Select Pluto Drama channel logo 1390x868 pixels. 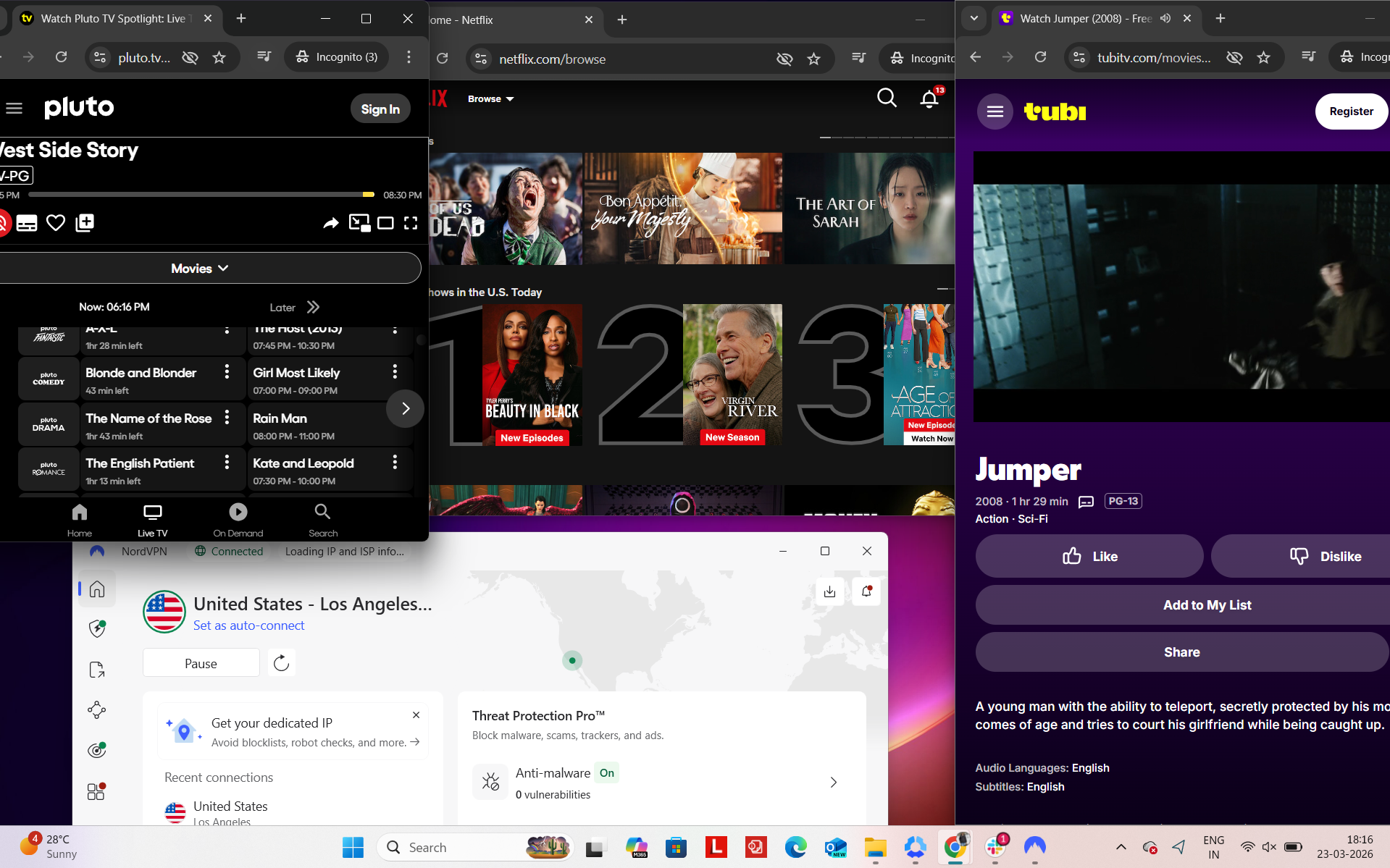click(49, 424)
